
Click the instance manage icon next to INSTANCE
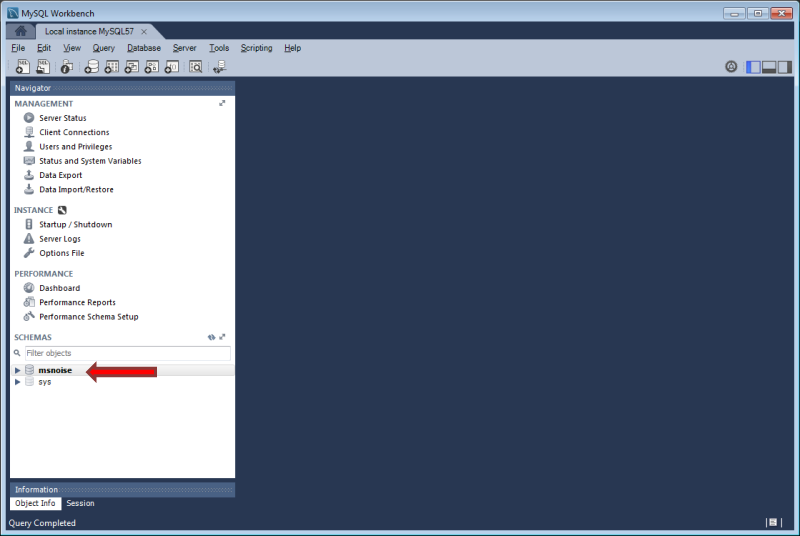tap(62, 210)
